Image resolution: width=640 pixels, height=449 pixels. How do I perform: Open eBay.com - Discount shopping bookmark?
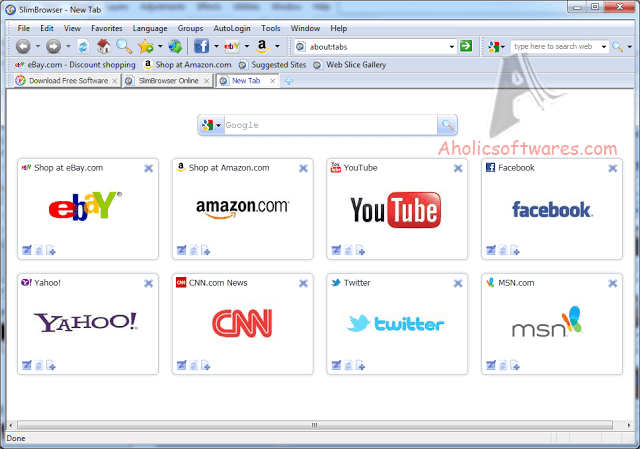[x=75, y=64]
